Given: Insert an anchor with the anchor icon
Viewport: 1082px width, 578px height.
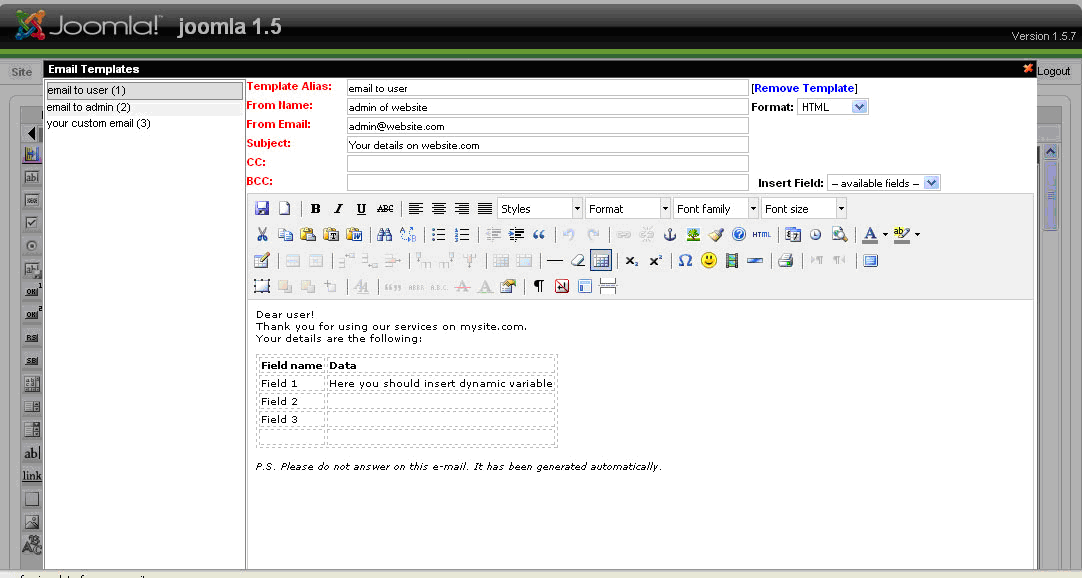Looking at the screenshot, I should 669,235.
